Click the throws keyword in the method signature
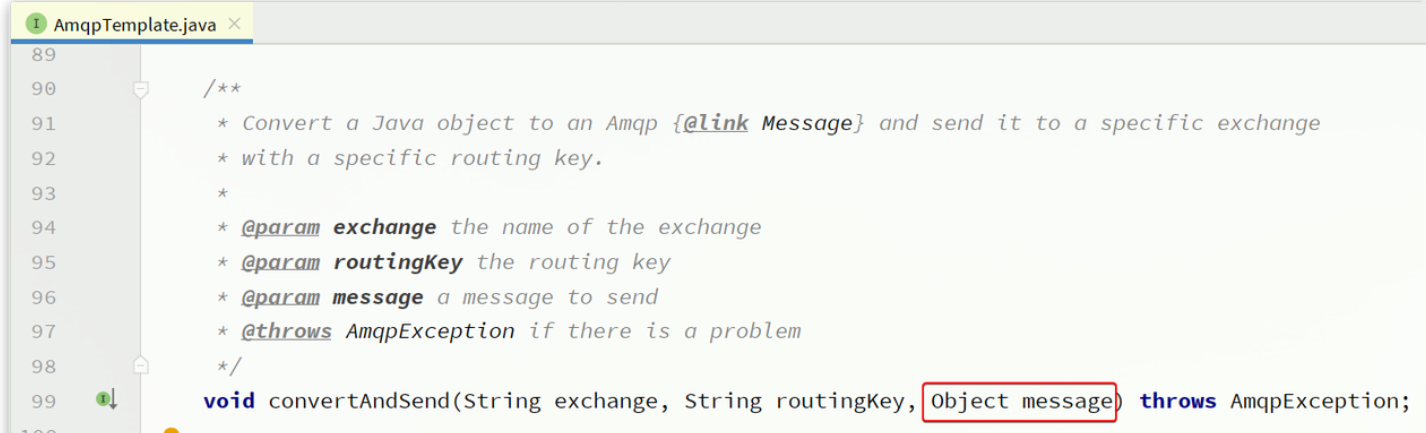This screenshot has height=433, width=1426. tap(1177, 401)
